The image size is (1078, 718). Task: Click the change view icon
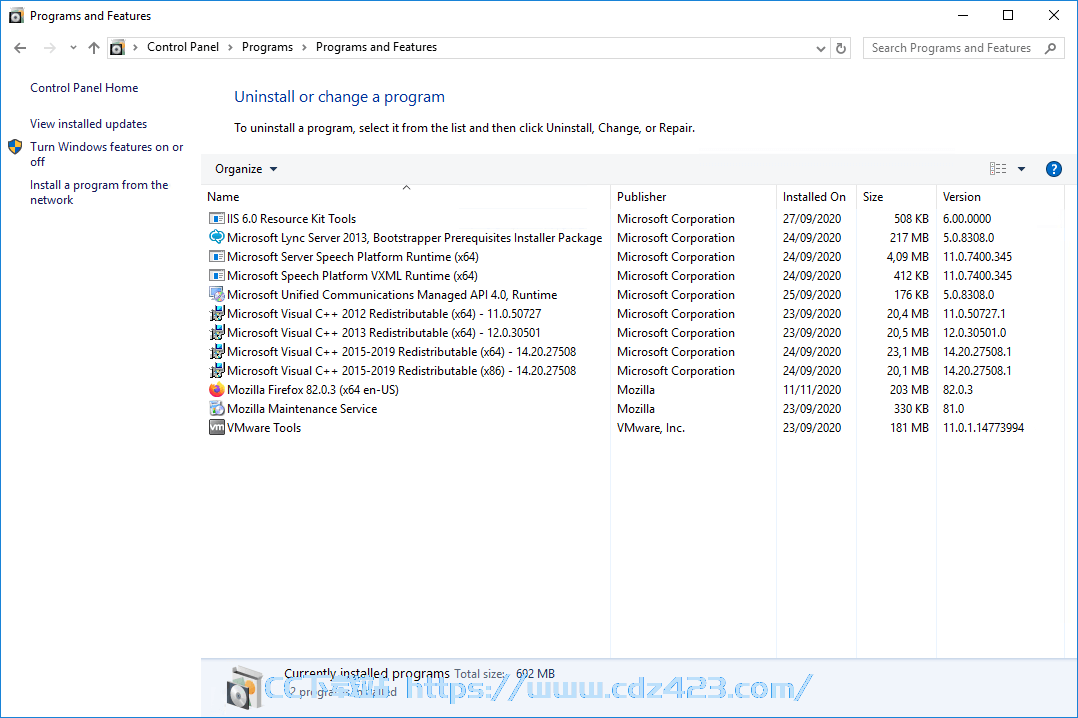(x=998, y=168)
